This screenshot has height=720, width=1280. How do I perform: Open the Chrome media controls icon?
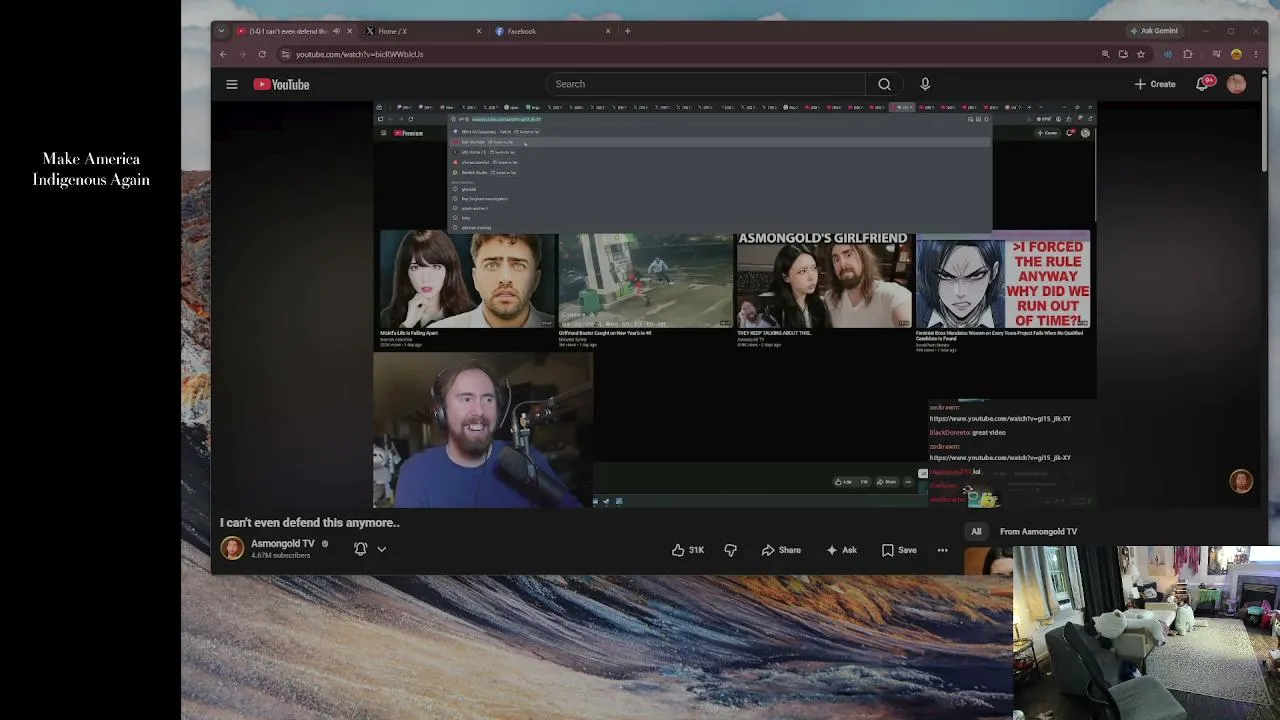(1216, 54)
